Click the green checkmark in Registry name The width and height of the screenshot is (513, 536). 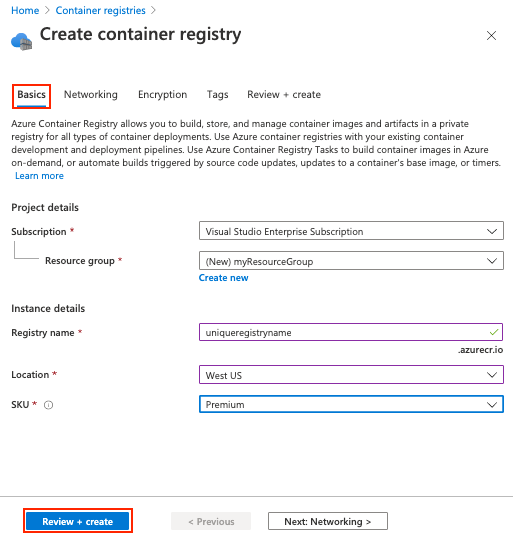tap(494, 332)
